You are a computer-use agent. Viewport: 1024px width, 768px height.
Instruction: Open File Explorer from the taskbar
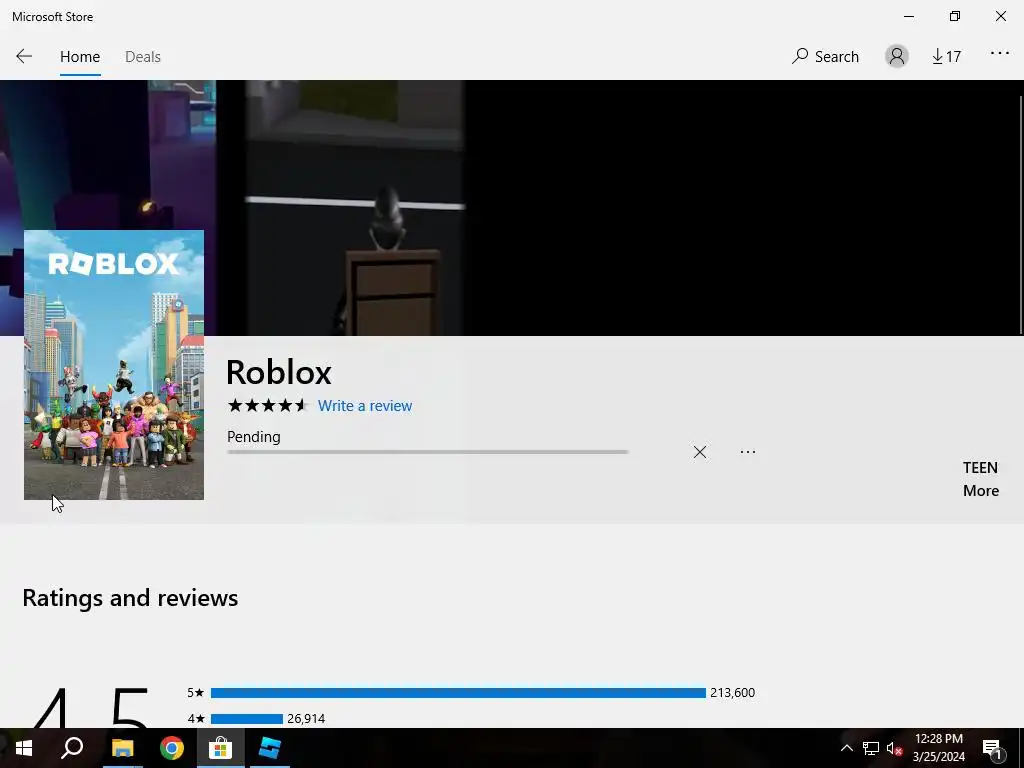coord(122,748)
